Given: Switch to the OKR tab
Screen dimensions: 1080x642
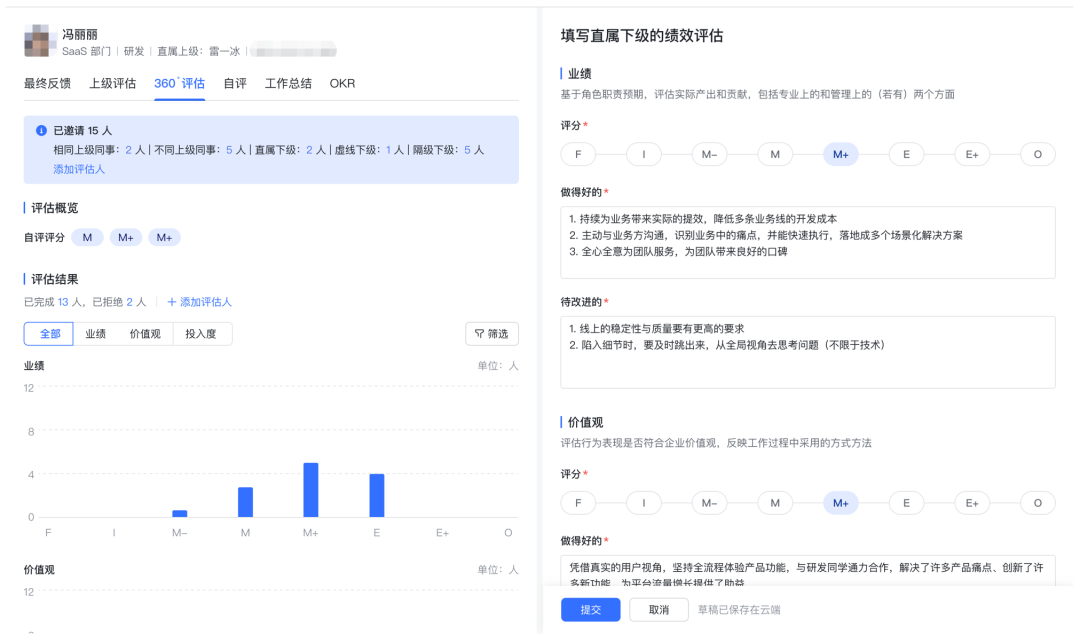Looking at the screenshot, I should click(x=342, y=84).
